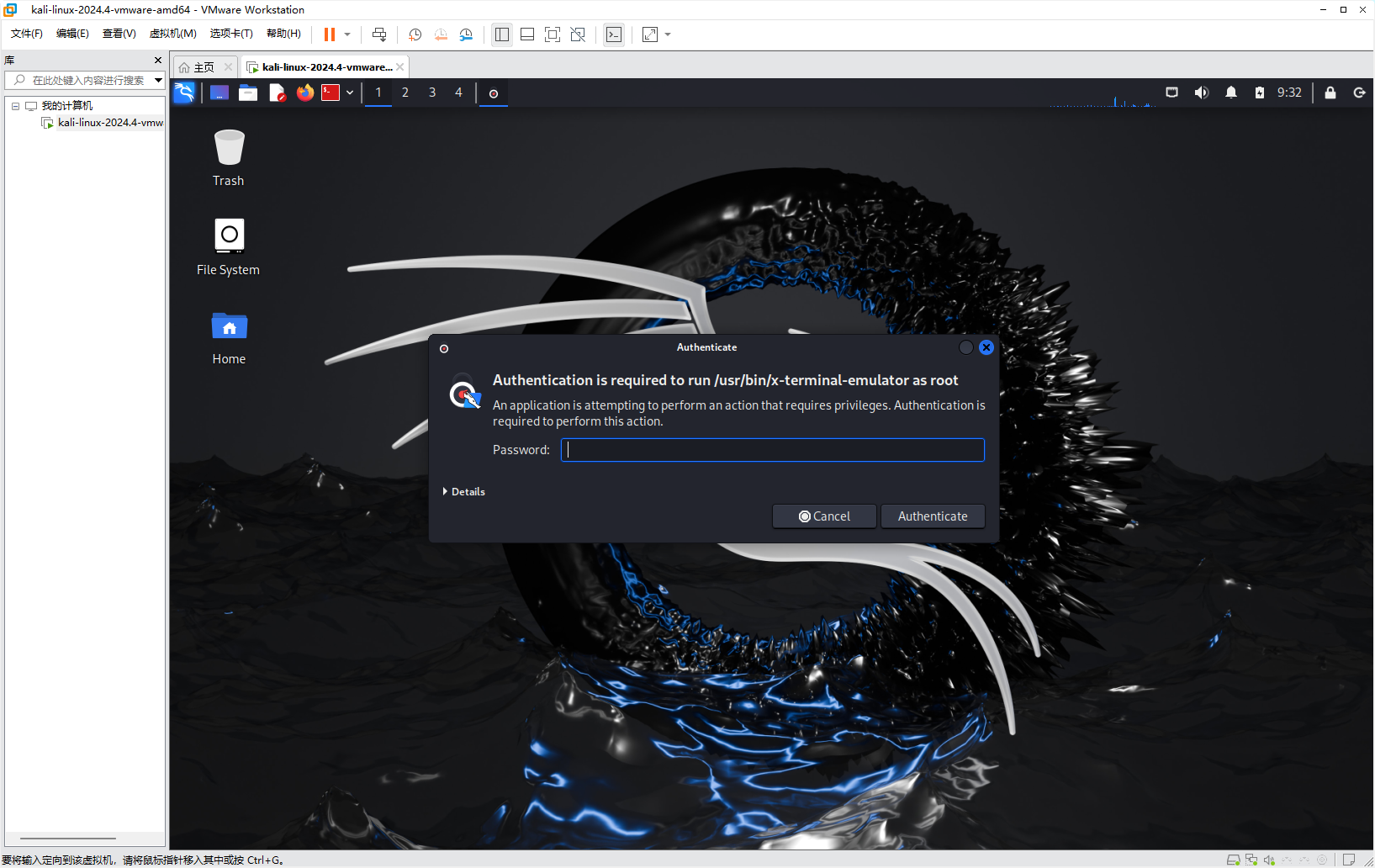Click the sound card status icon

(1269, 860)
